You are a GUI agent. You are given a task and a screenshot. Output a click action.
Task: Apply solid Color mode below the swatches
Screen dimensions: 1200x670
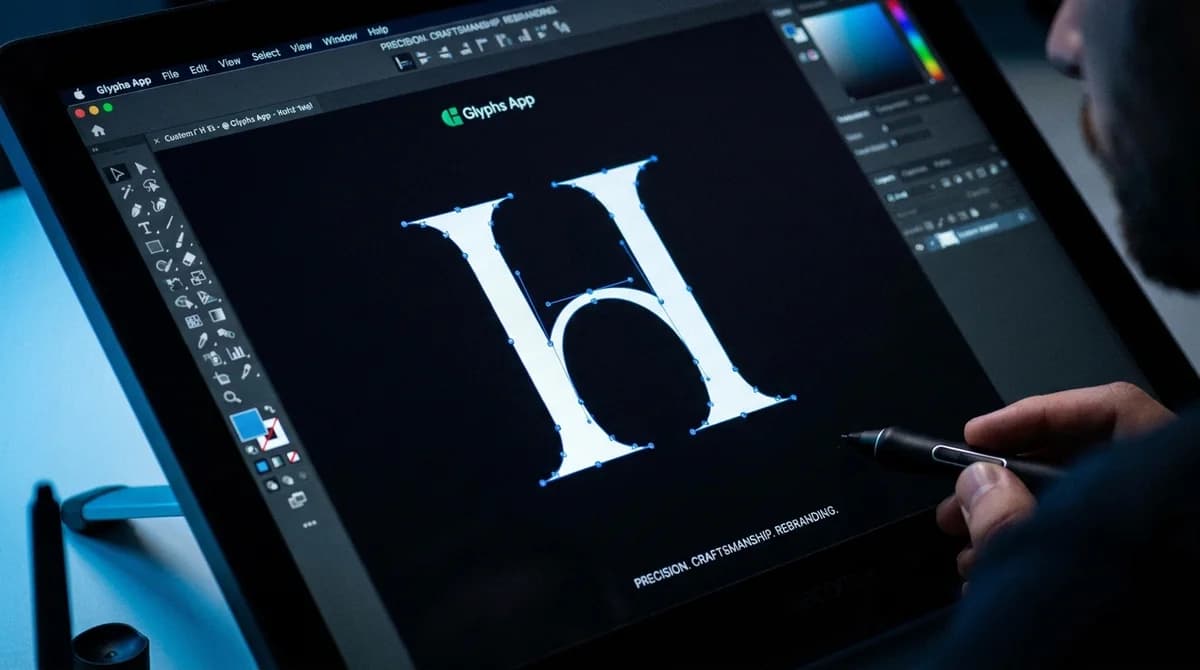[x=261, y=466]
